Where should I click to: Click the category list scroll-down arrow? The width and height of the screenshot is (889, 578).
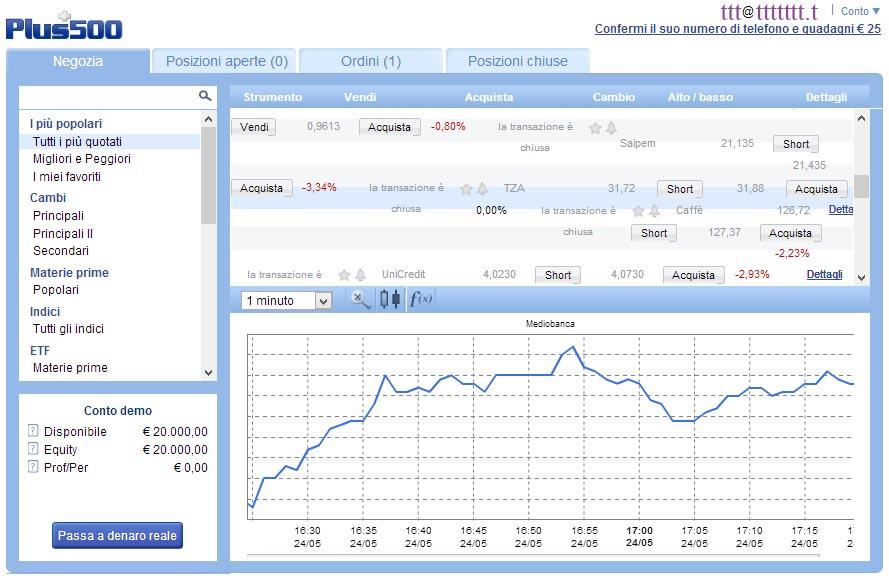[x=208, y=373]
